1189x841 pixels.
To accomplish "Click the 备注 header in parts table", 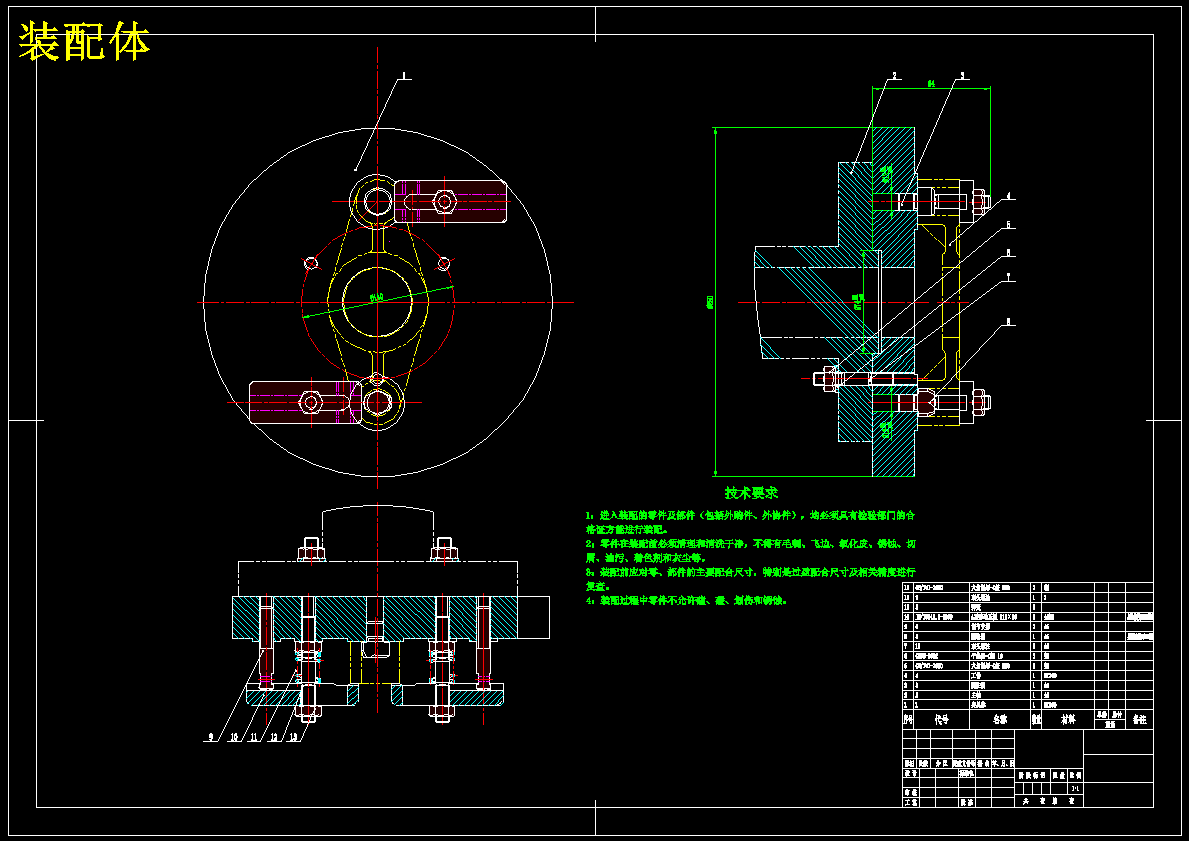I will click(1140, 719).
